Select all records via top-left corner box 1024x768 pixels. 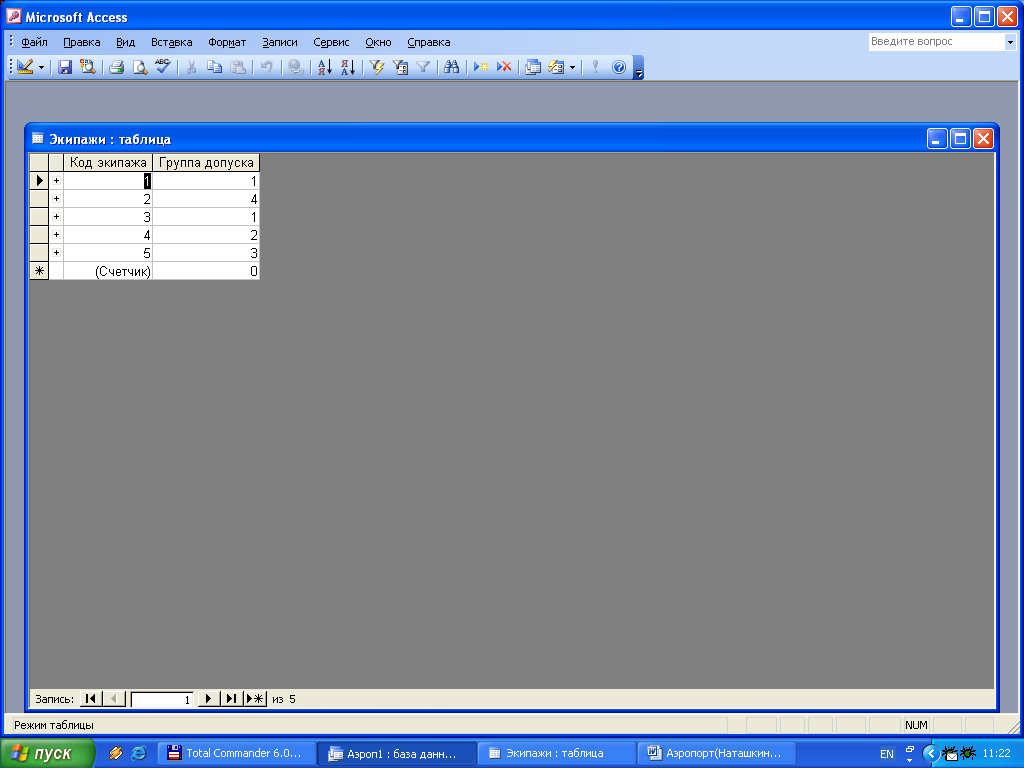tap(39, 163)
